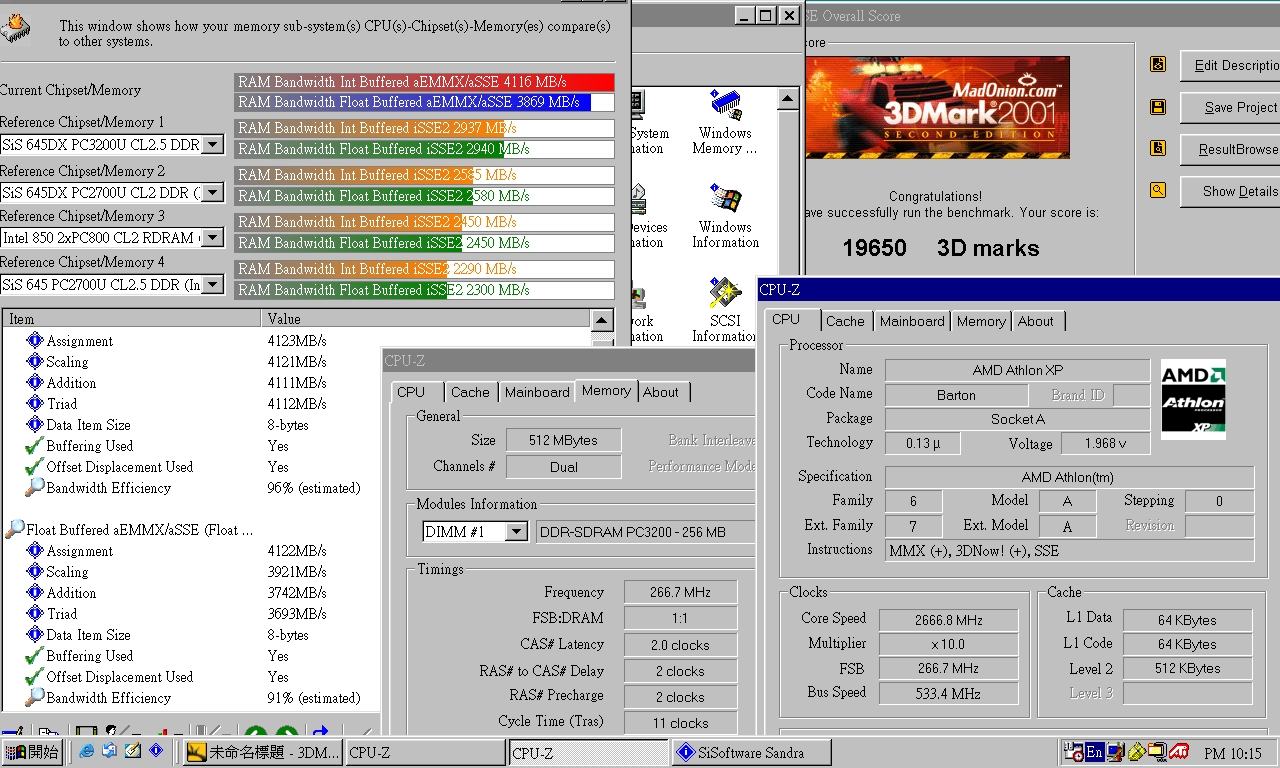Click the ResultBrowser icon in 3DMark

(1158, 148)
